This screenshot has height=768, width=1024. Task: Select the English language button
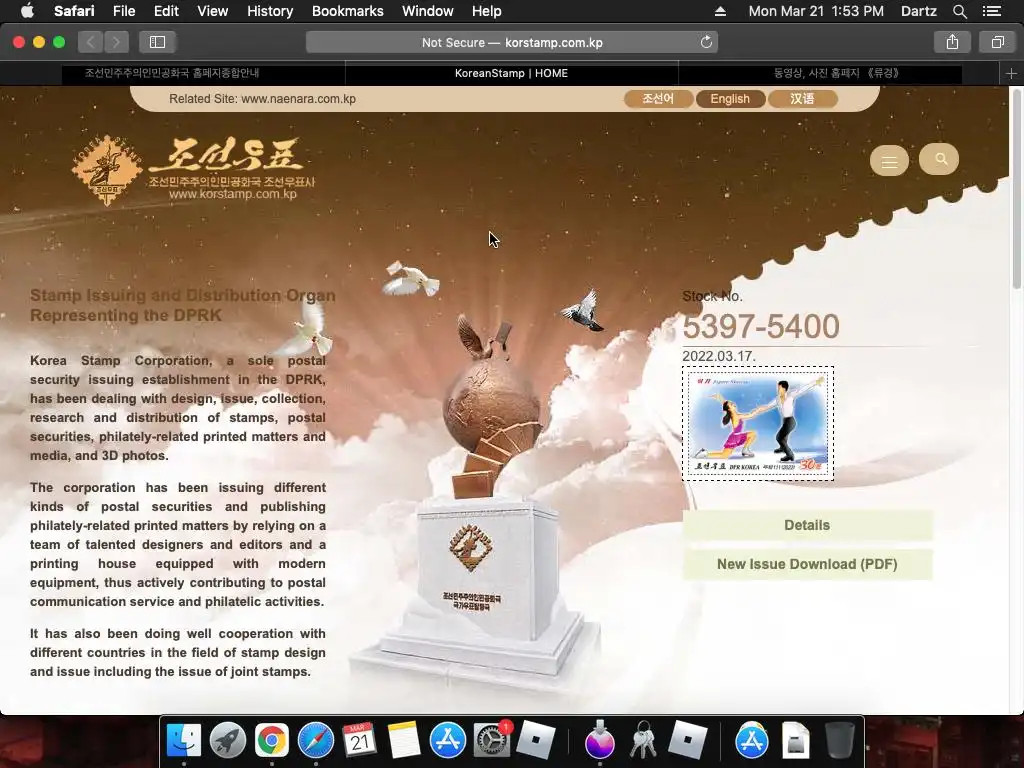[729, 99]
